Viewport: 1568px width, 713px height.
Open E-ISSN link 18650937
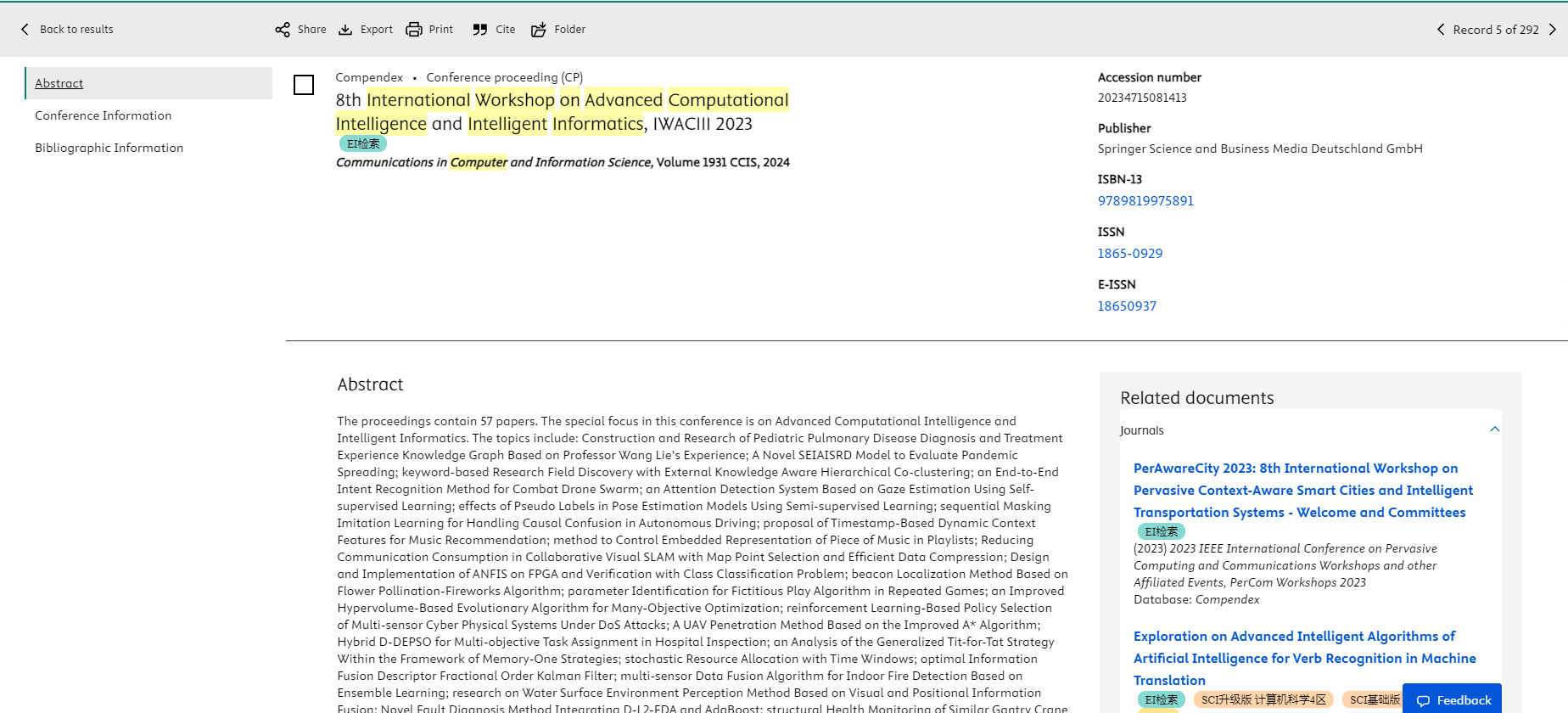(1127, 306)
